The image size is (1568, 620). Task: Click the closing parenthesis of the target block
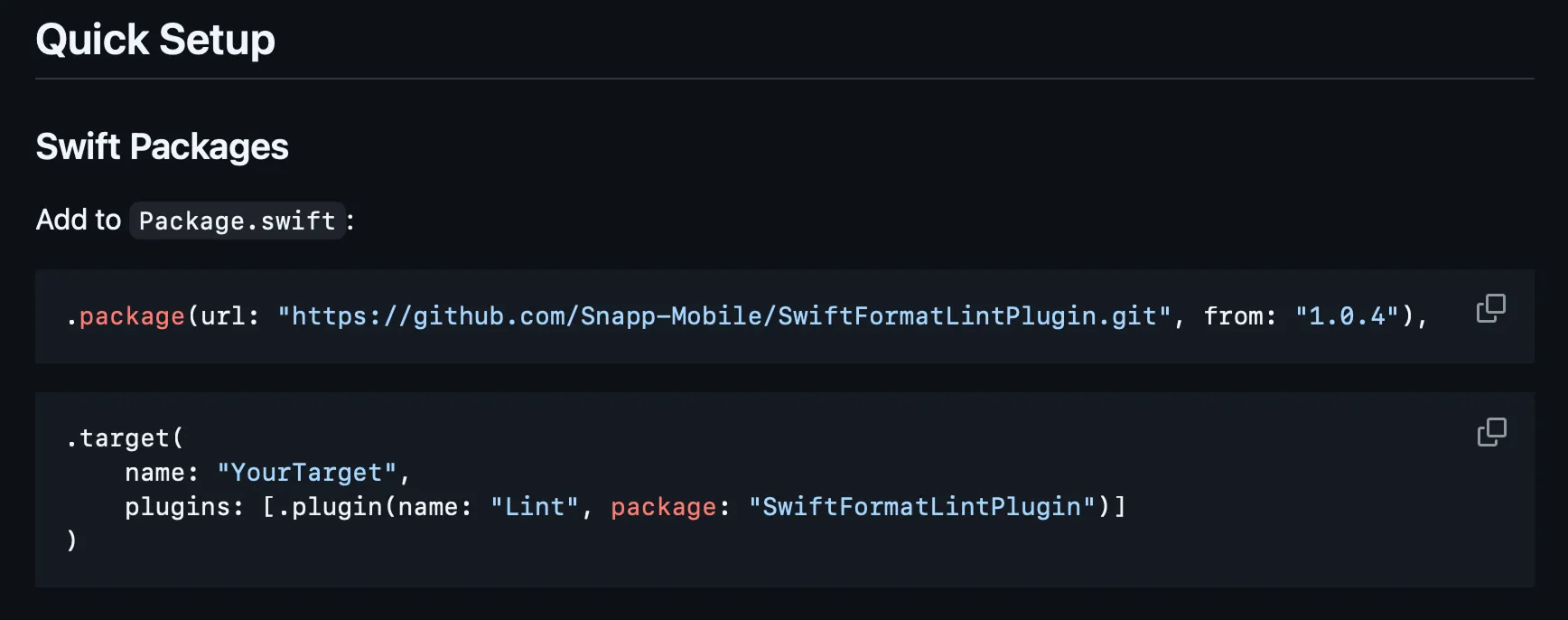pyautogui.click(x=72, y=540)
